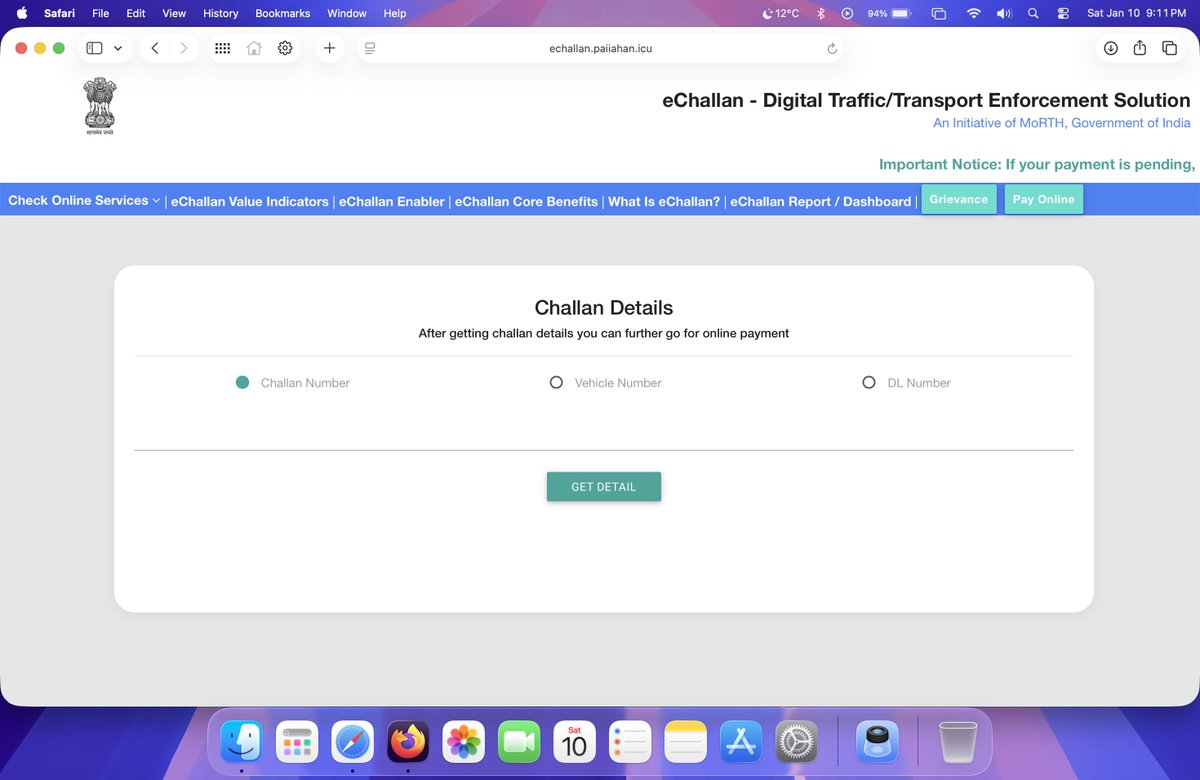Click the battery 94% indicator
Image resolution: width=1200 pixels, height=780 pixels.
(889, 13)
